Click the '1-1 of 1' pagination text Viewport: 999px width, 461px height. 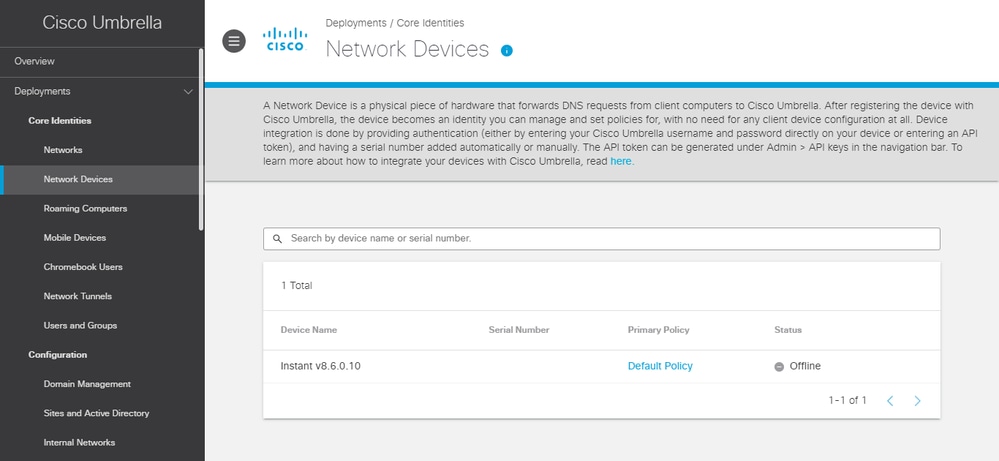click(847, 401)
